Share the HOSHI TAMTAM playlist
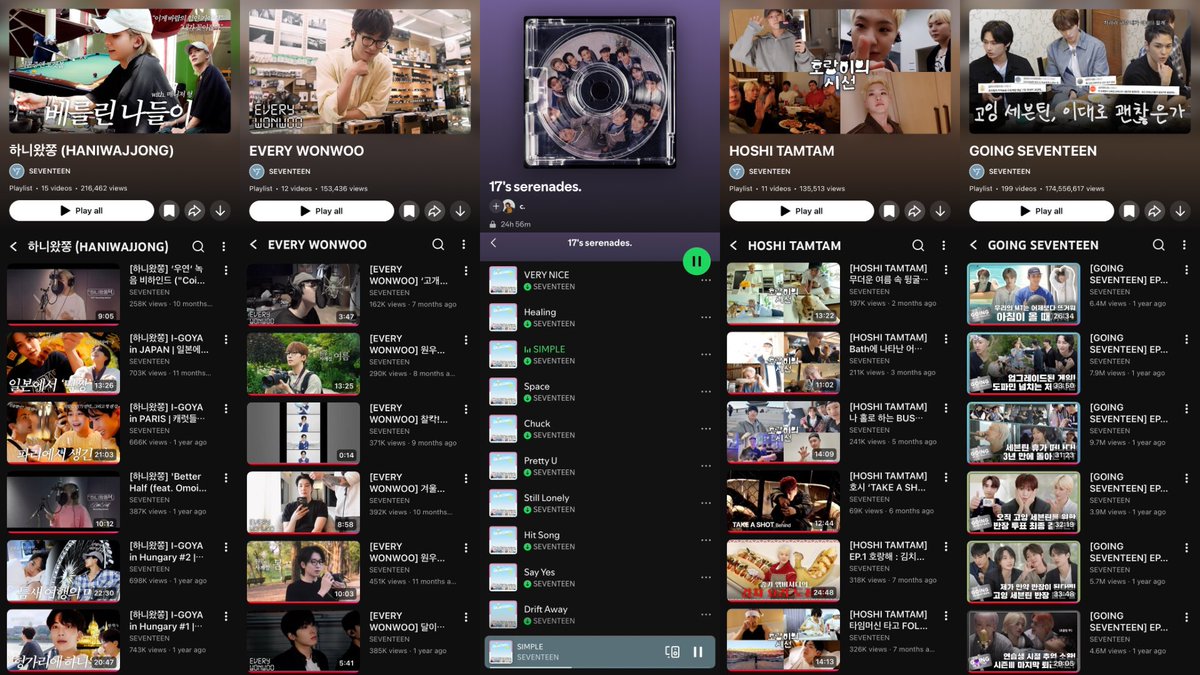The image size is (1200, 675). (x=914, y=211)
